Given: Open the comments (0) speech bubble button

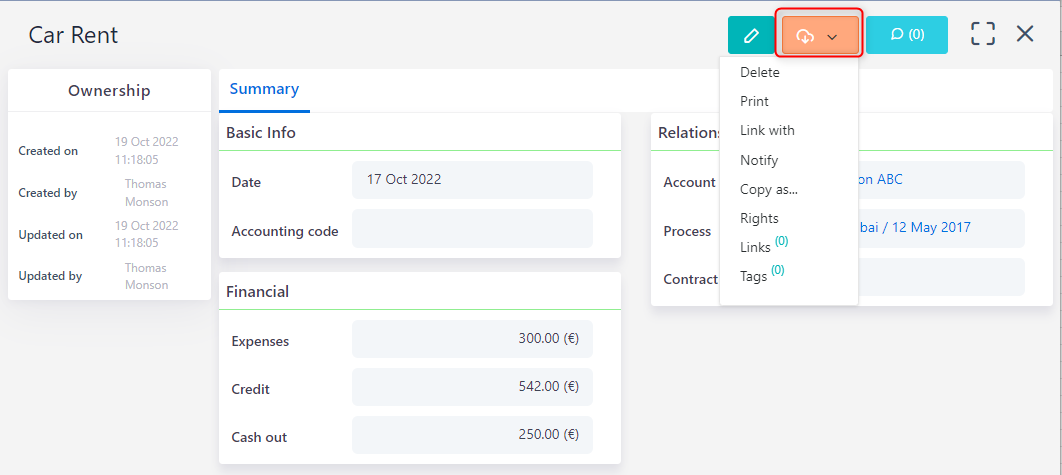Looking at the screenshot, I should click(x=906, y=35).
